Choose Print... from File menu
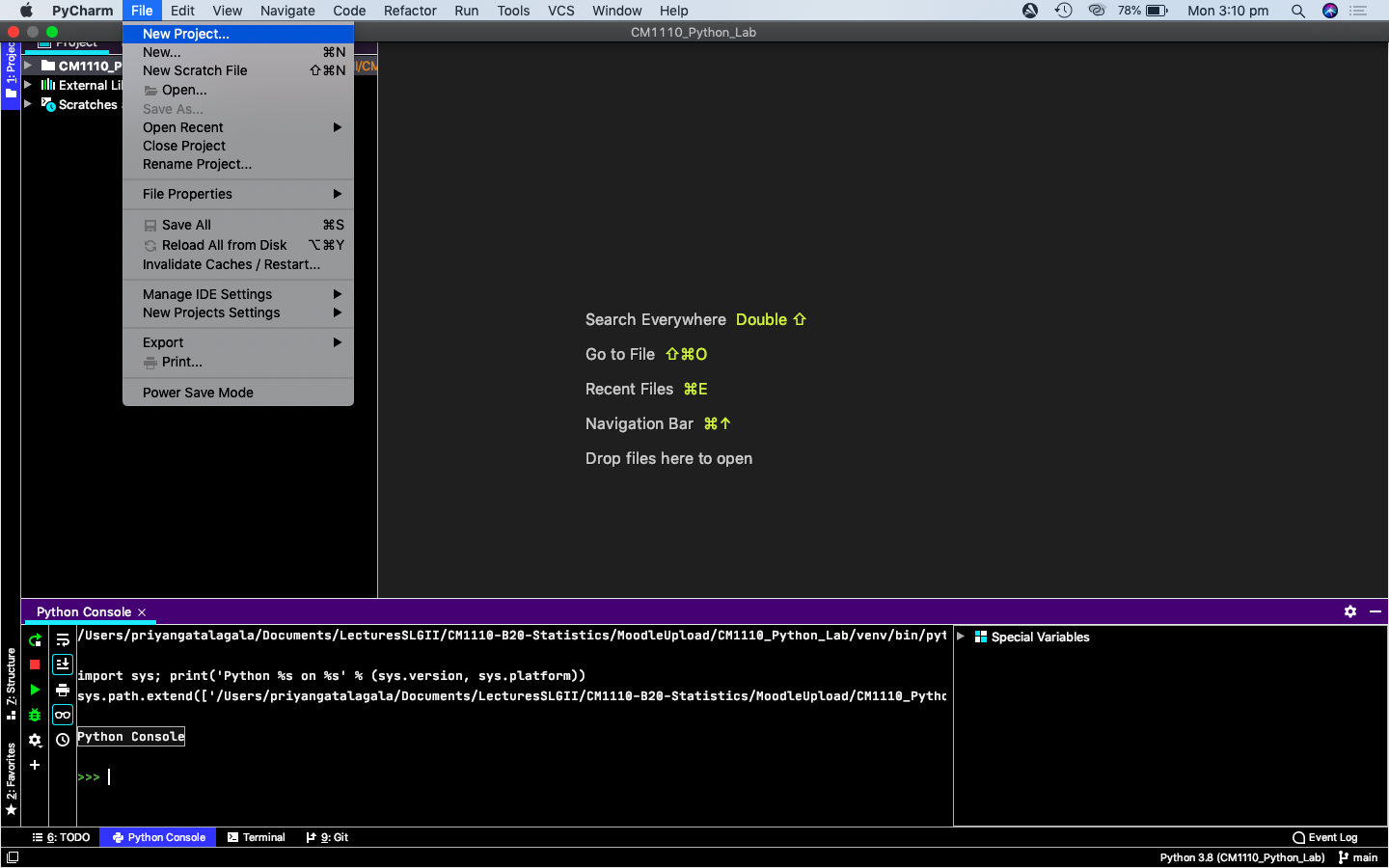The width and height of the screenshot is (1389, 868). [x=238, y=362]
